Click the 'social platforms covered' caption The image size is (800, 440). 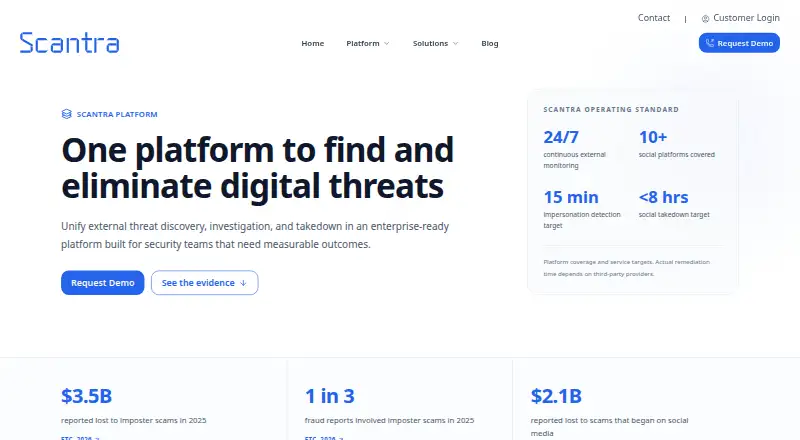(x=677, y=155)
